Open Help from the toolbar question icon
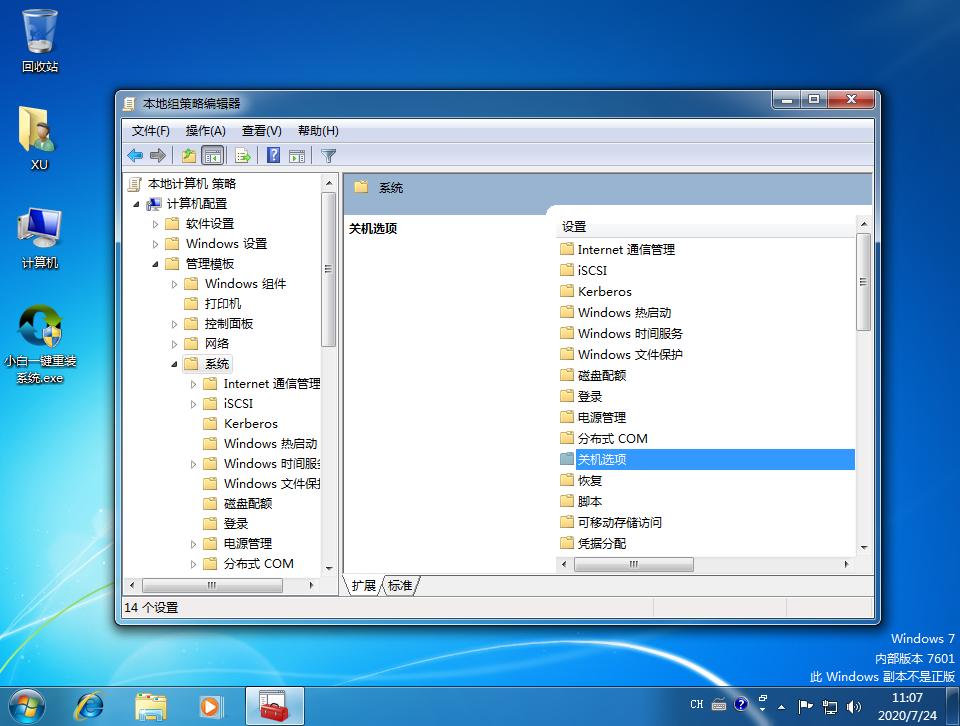The height and width of the screenshot is (726, 960). point(273,155)
